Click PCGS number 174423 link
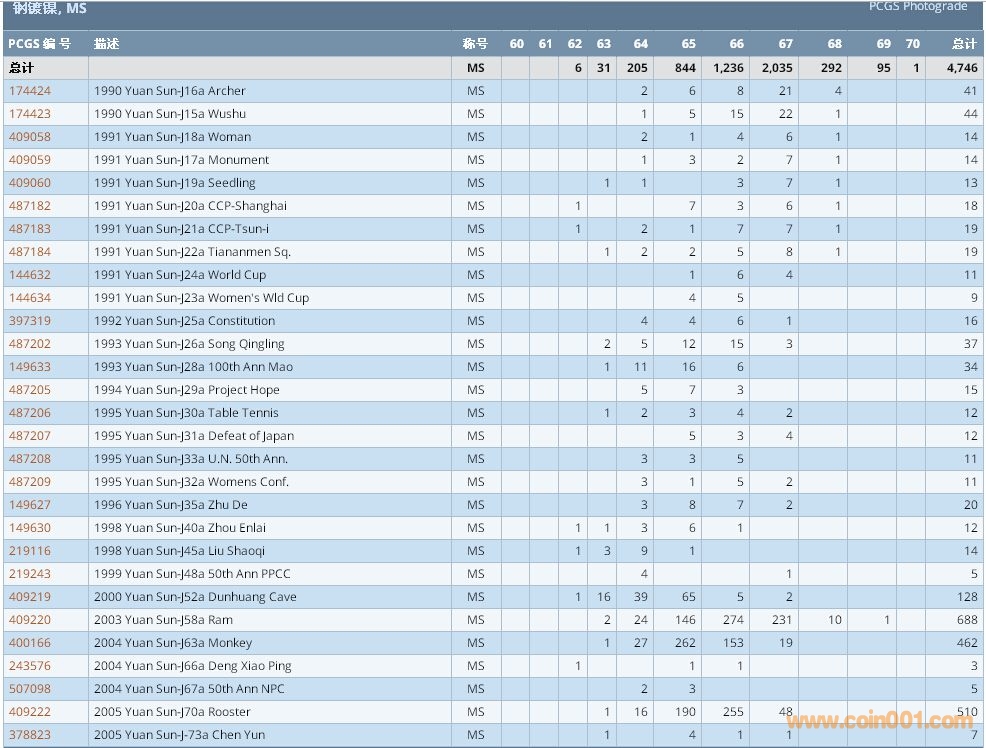 coord(30,114)
